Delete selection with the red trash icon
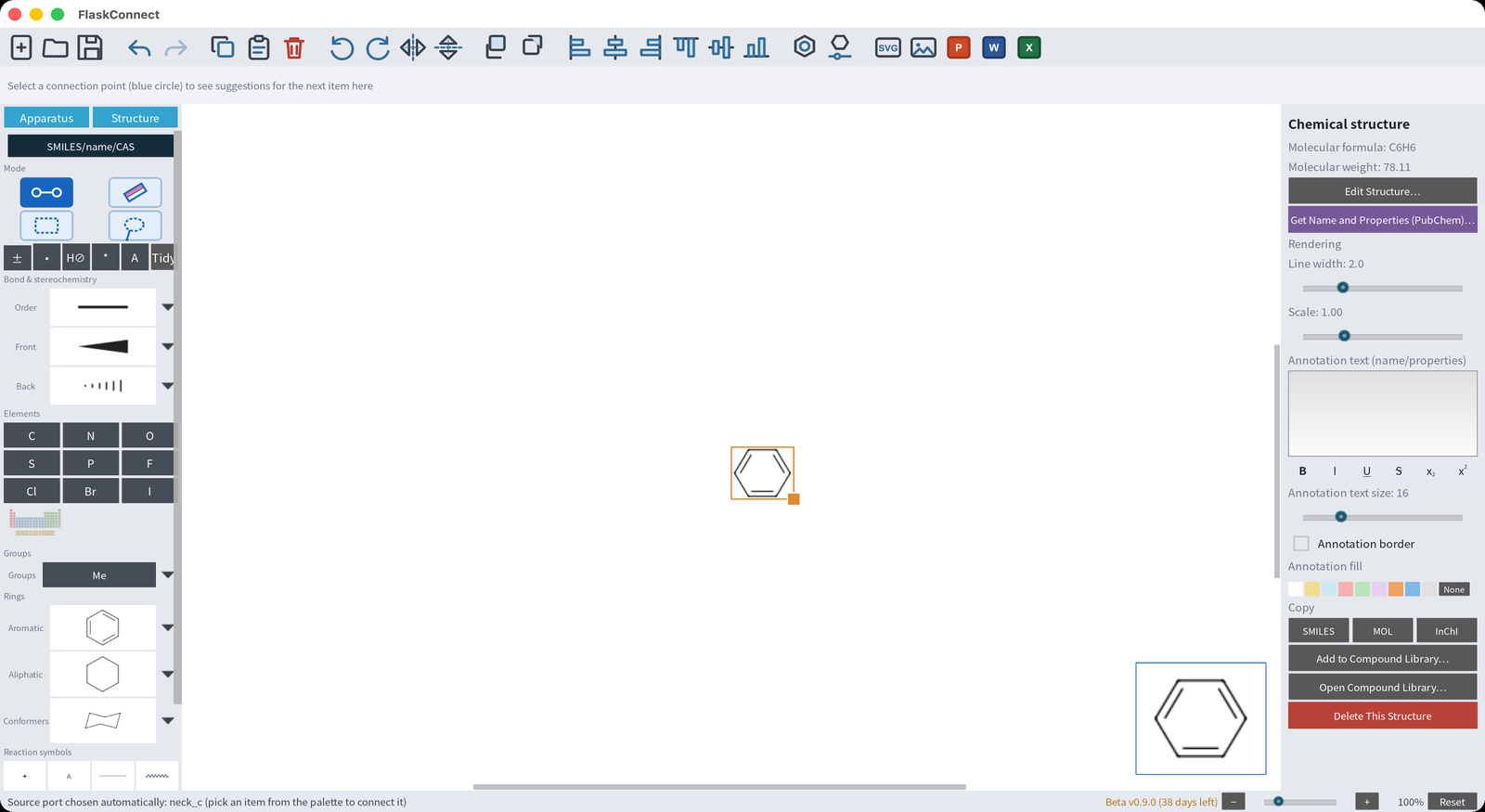Screen dimensions: 1485x812 (x=294, y=47)
